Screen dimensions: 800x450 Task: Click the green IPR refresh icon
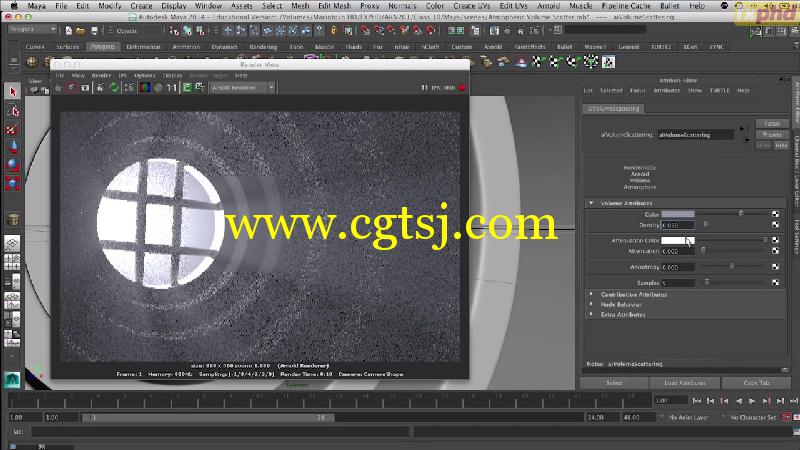point(114,88)
